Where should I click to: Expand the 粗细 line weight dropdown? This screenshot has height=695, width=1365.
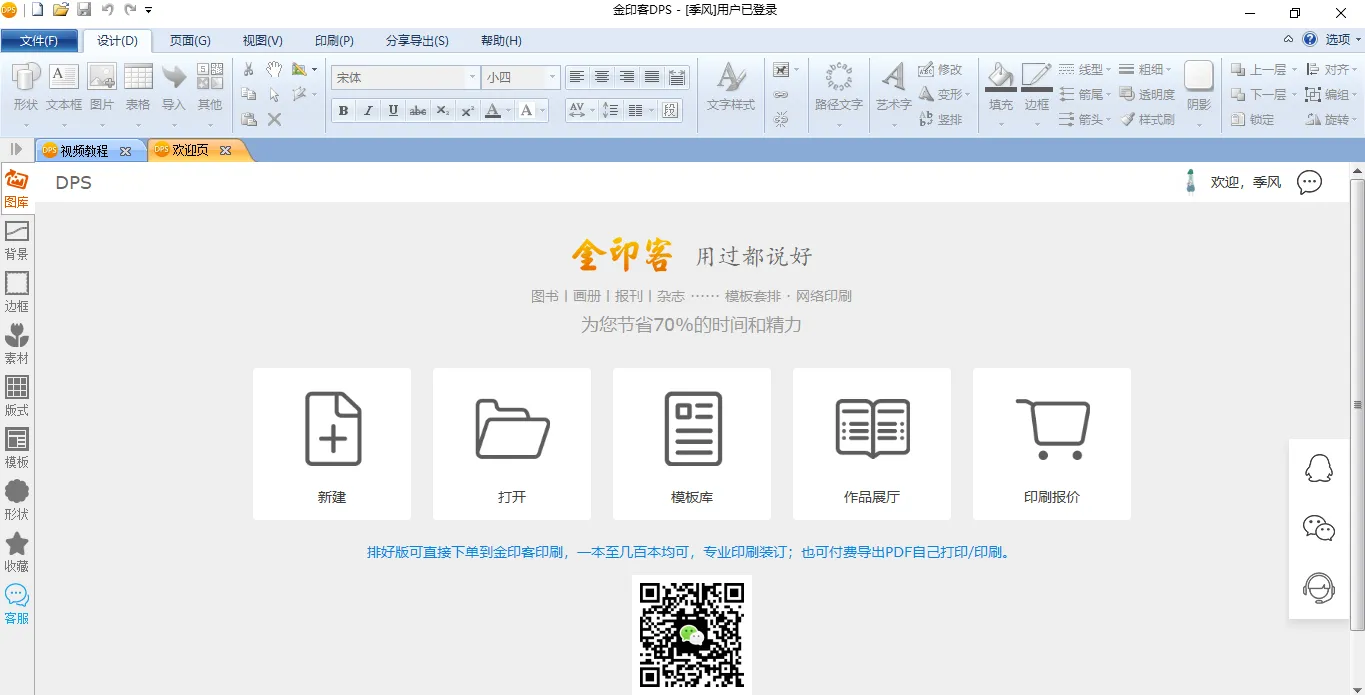click(x=1170, y=70)
